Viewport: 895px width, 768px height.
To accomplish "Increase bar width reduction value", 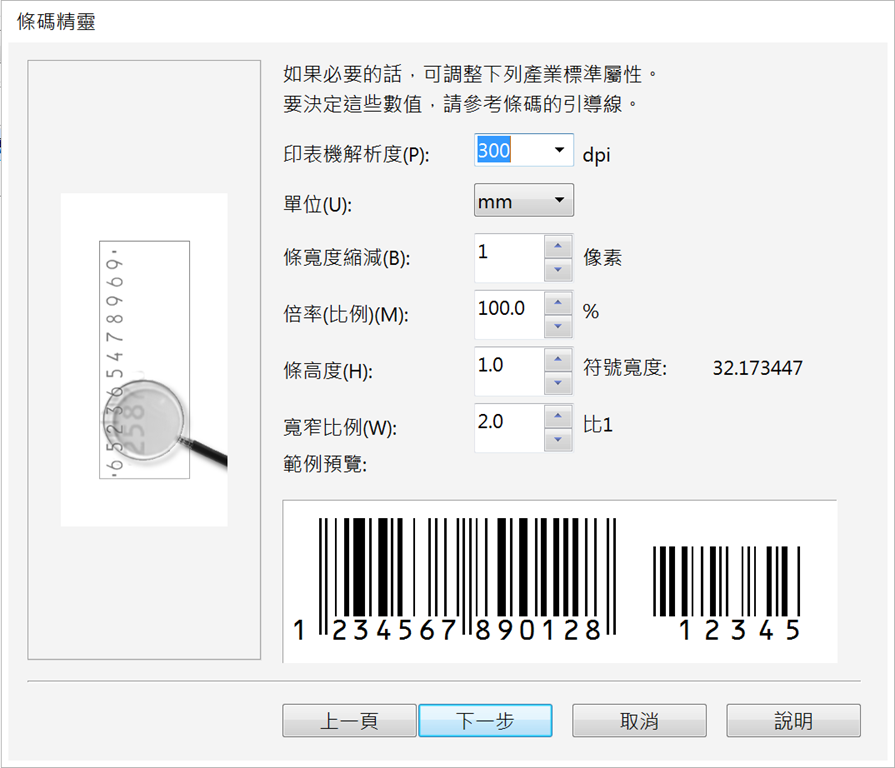I will click(558, 246).
